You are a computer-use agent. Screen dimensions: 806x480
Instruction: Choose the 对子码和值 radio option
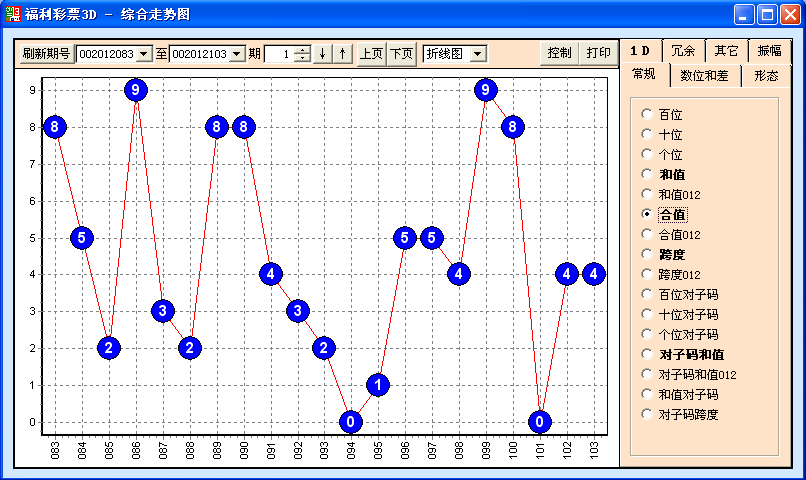tap(647, 354)
